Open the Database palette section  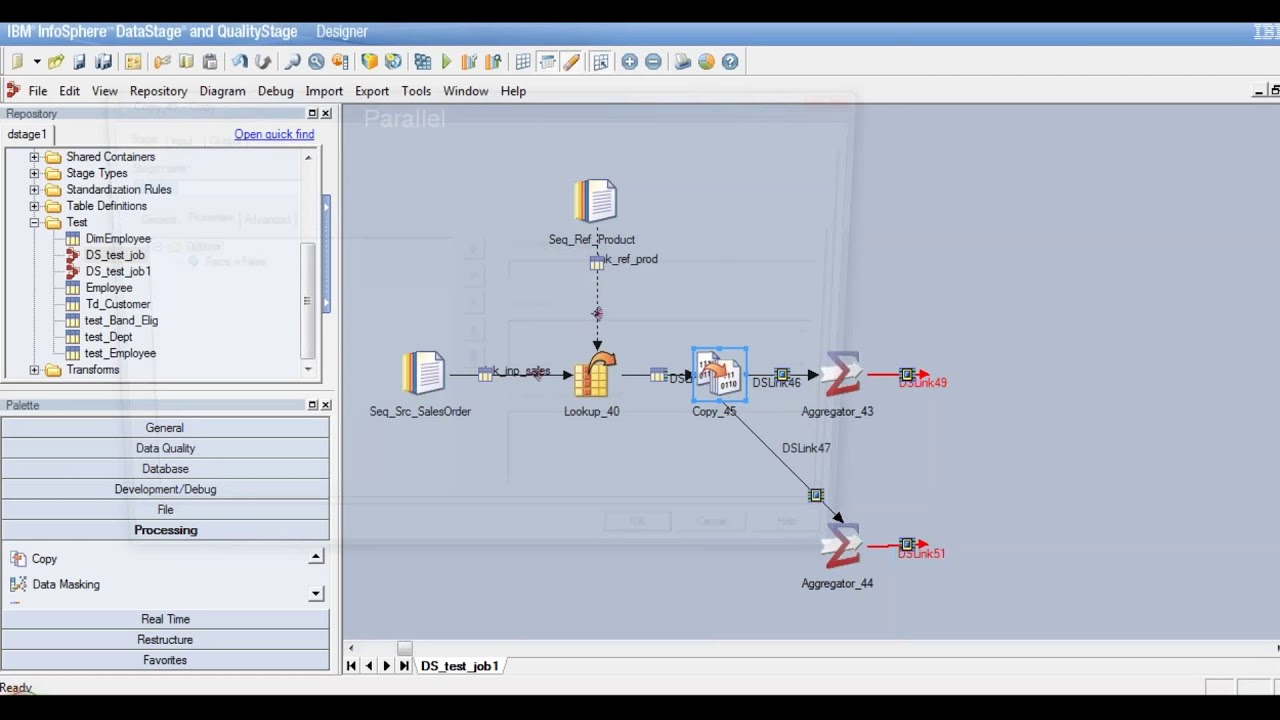point(165,469)
